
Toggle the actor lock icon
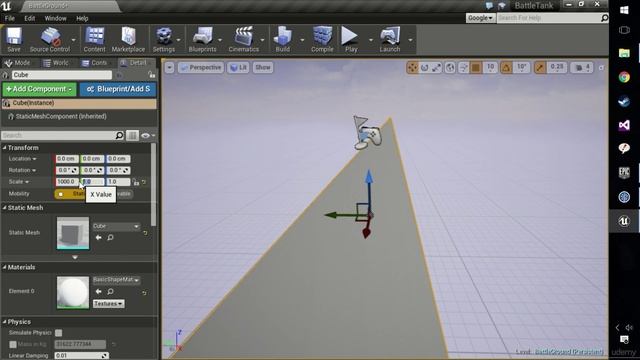tap(152, 75)
